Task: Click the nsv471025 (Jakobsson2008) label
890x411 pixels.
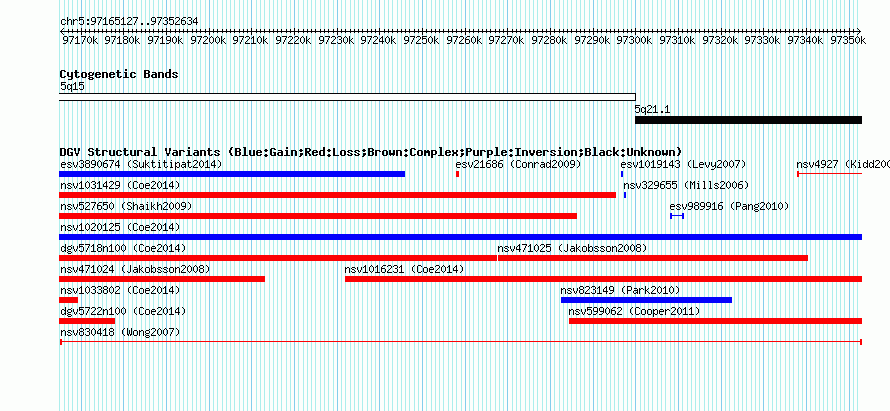Action: tap(572, 249)
